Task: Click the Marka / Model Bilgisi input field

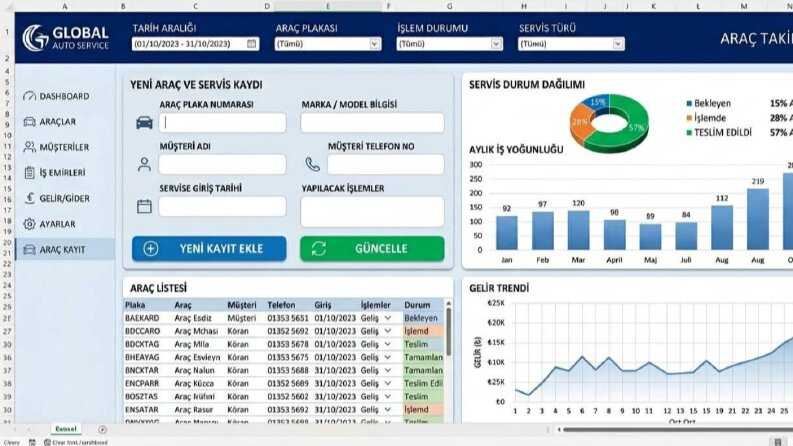Action: tap(372, 123)
